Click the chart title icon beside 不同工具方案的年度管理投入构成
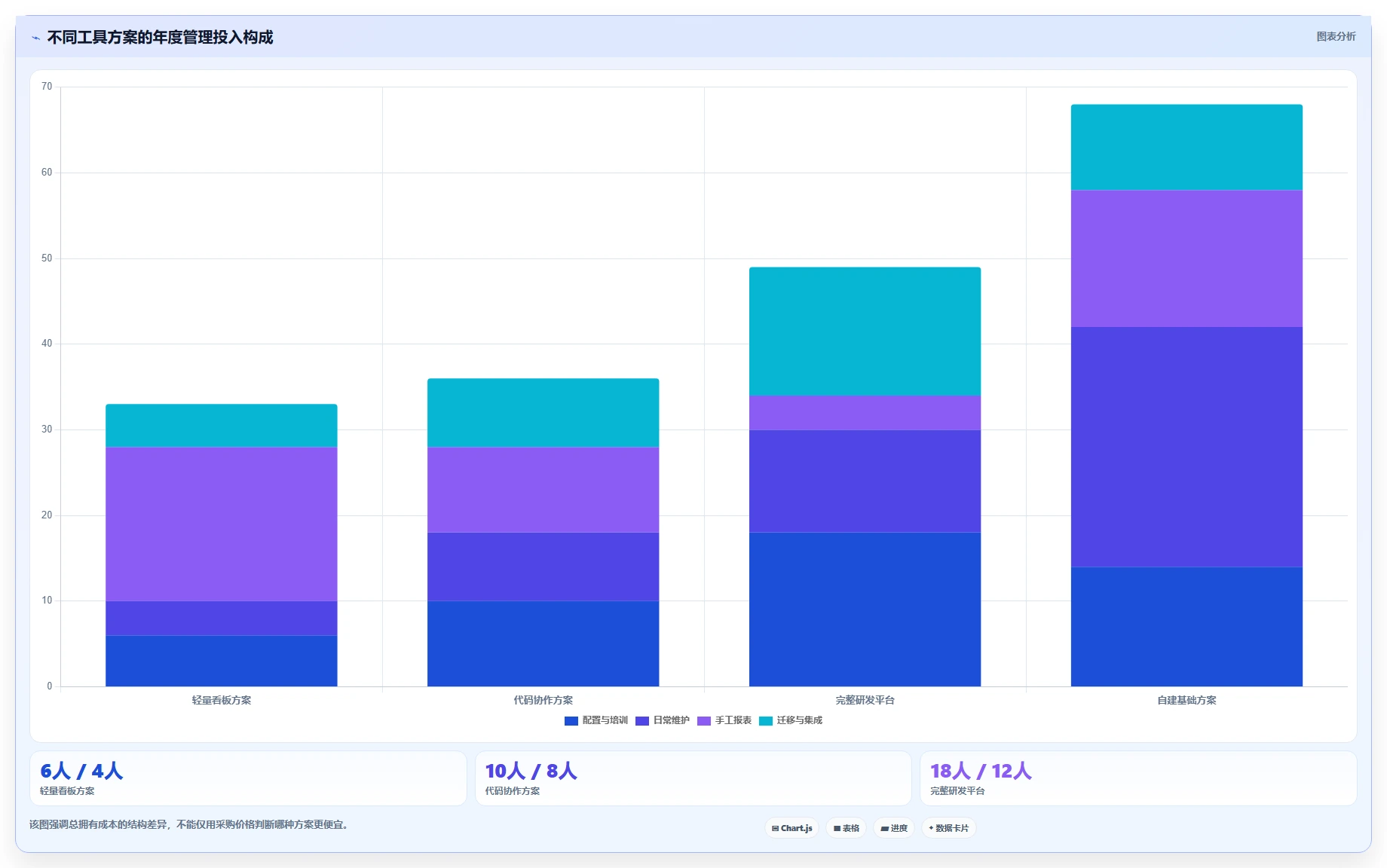1387x868 pixels. point(35,38)
